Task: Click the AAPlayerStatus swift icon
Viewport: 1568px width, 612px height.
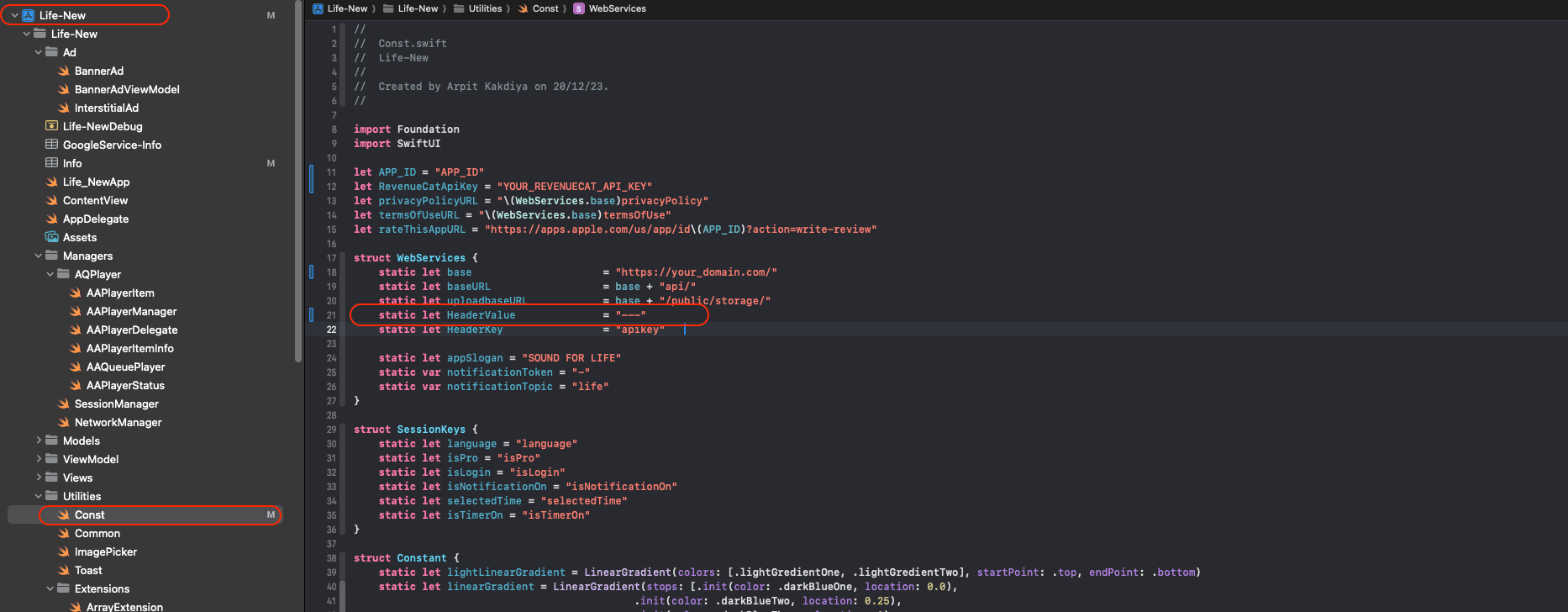Action: point(75,385)
